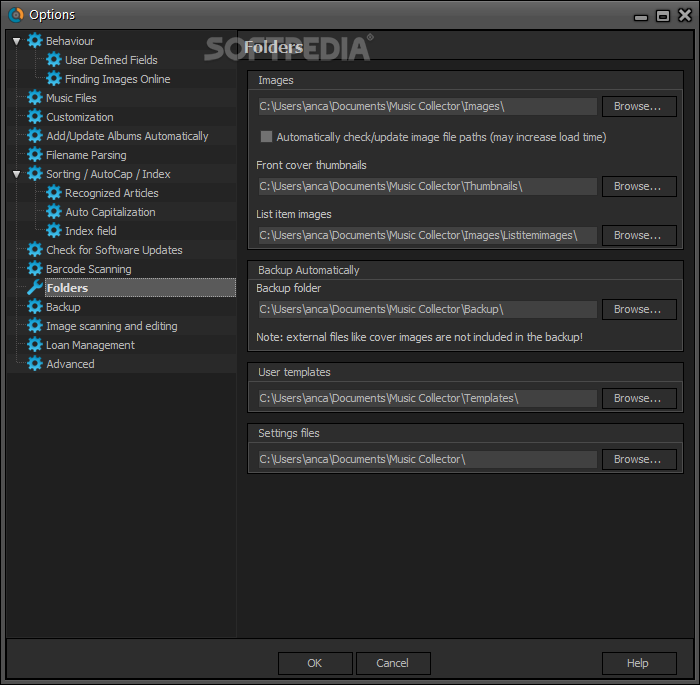Click gear icon for Image scanning and editing

[x=35, y=326]
